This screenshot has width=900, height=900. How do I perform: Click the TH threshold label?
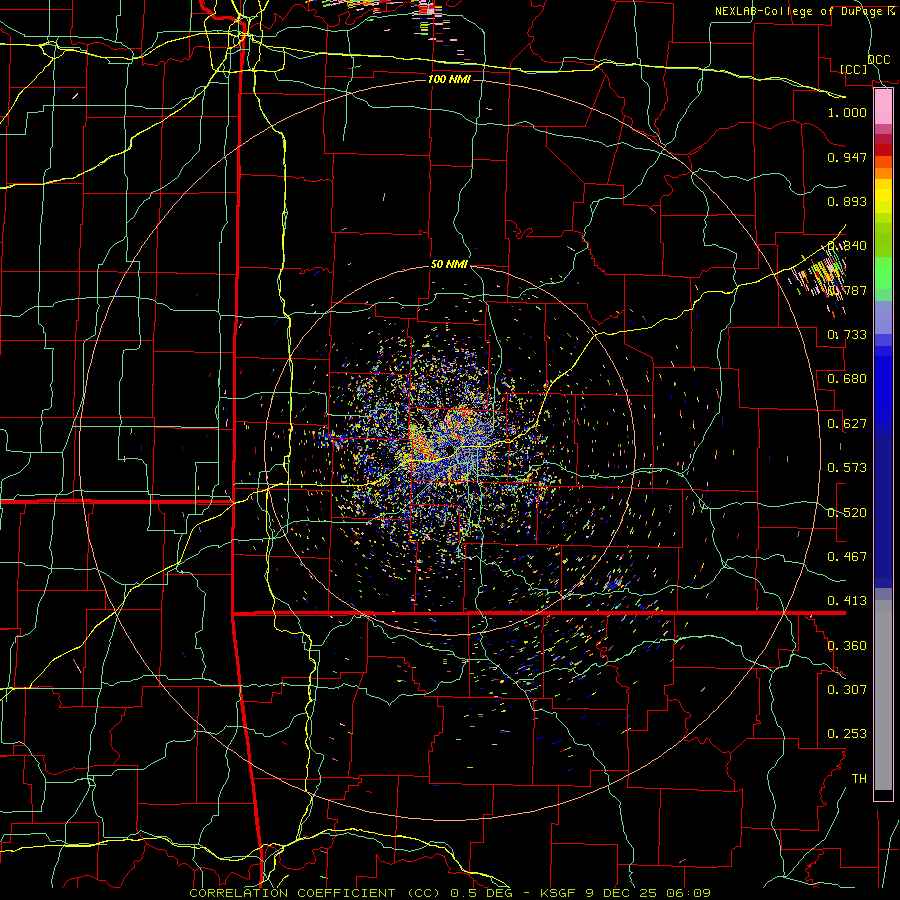859,779
